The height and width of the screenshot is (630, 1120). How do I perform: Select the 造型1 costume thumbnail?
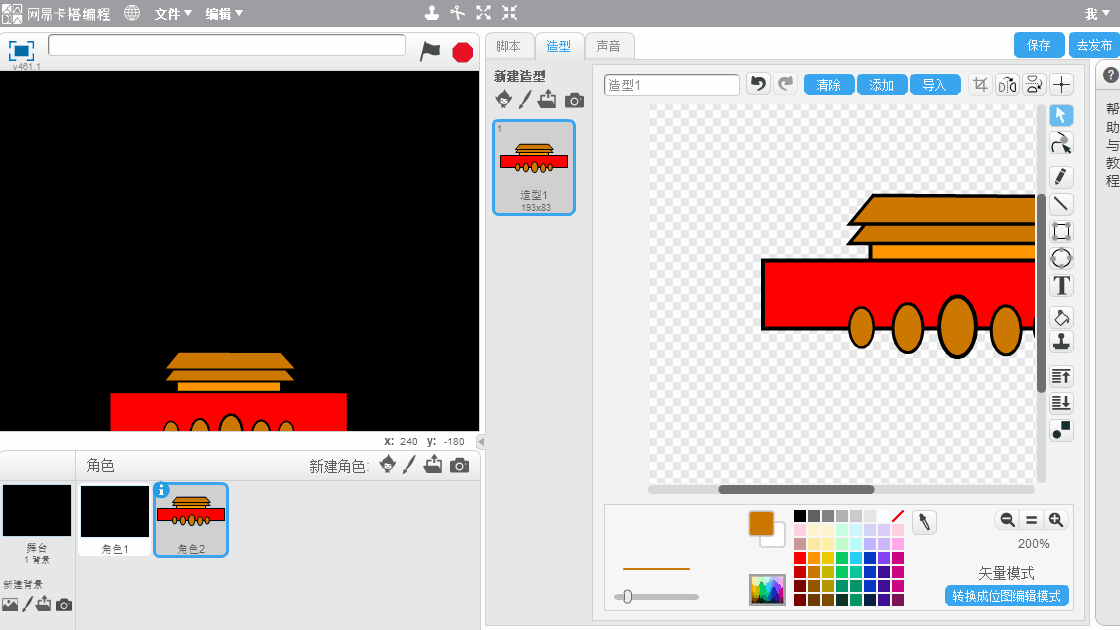pos(534,167)
